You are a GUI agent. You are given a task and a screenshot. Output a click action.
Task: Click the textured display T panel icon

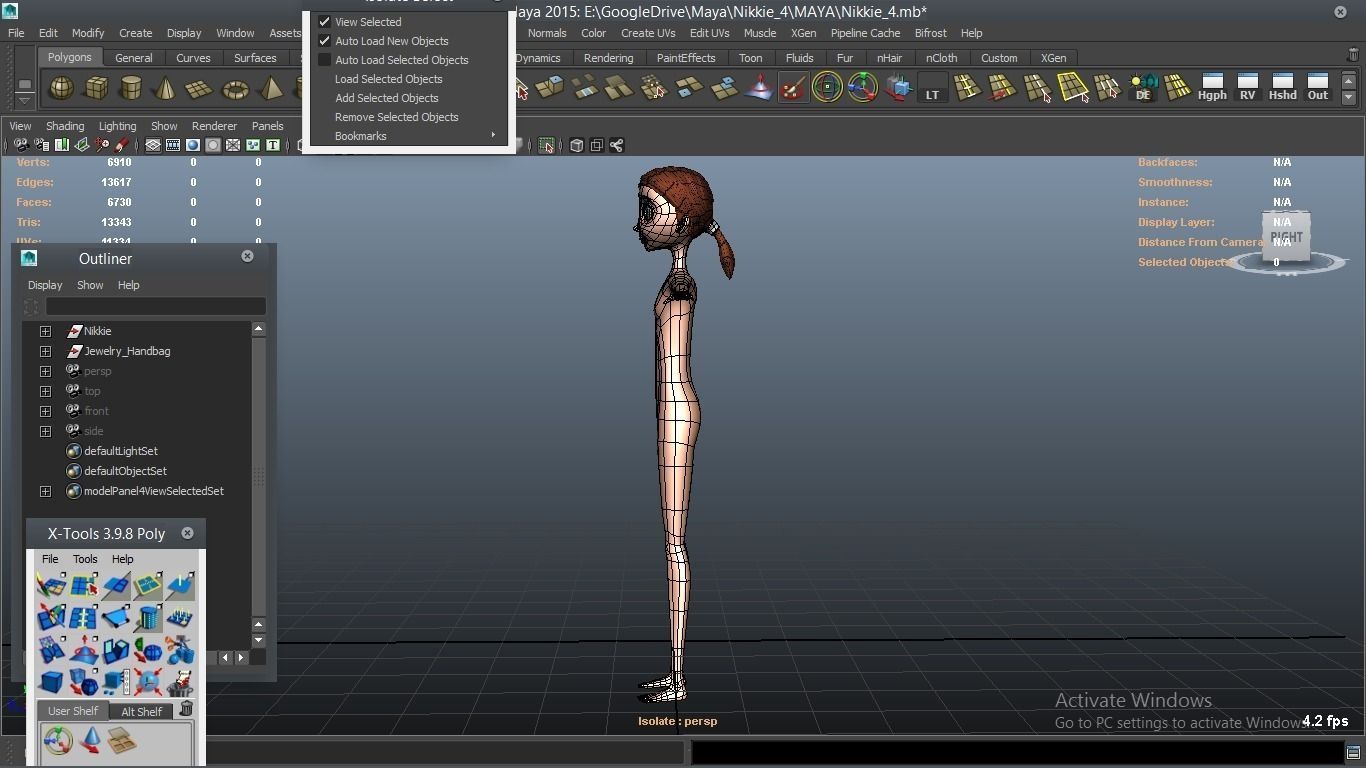coord(273,145)
